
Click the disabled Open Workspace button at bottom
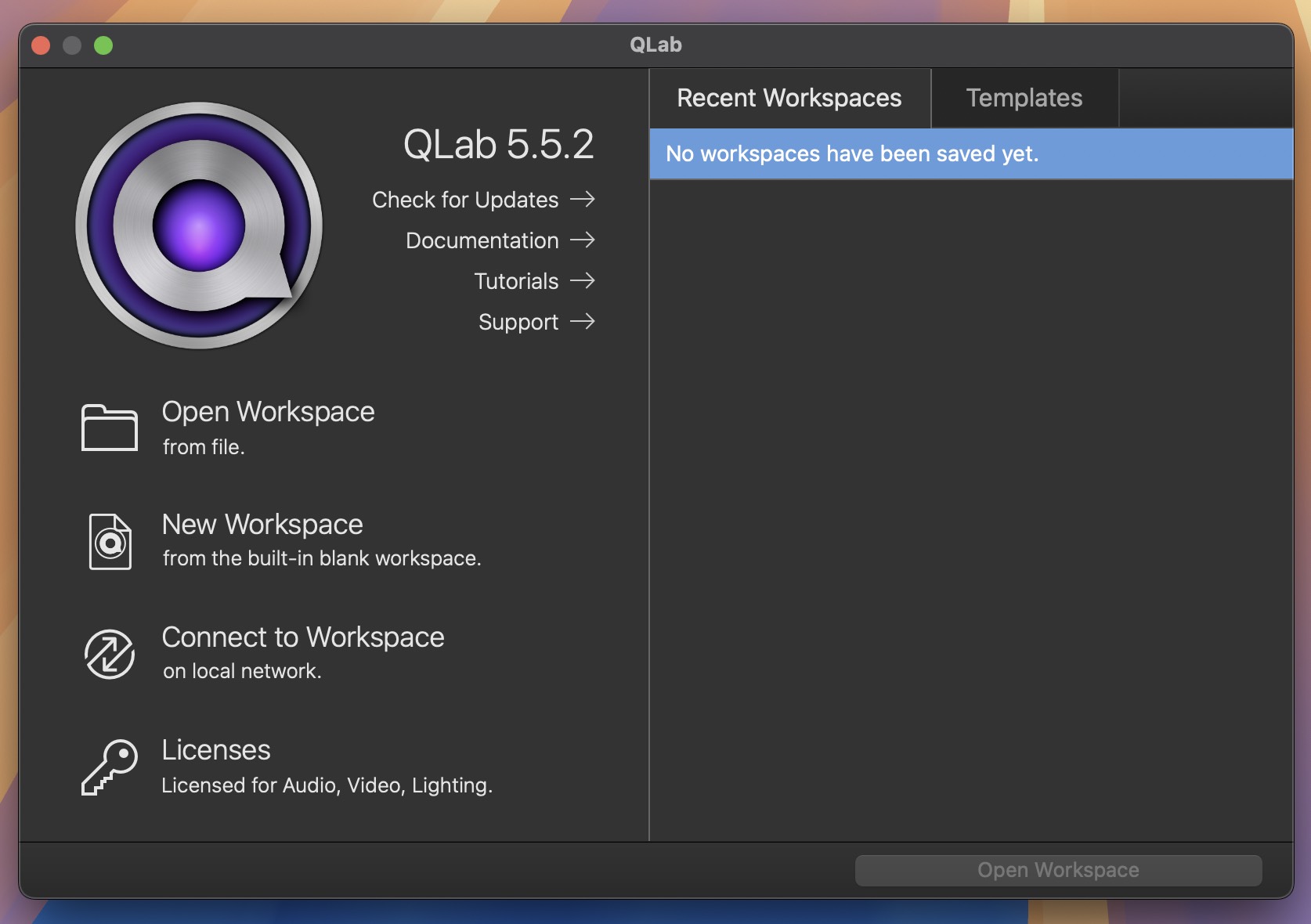[x=1058, y=870]
